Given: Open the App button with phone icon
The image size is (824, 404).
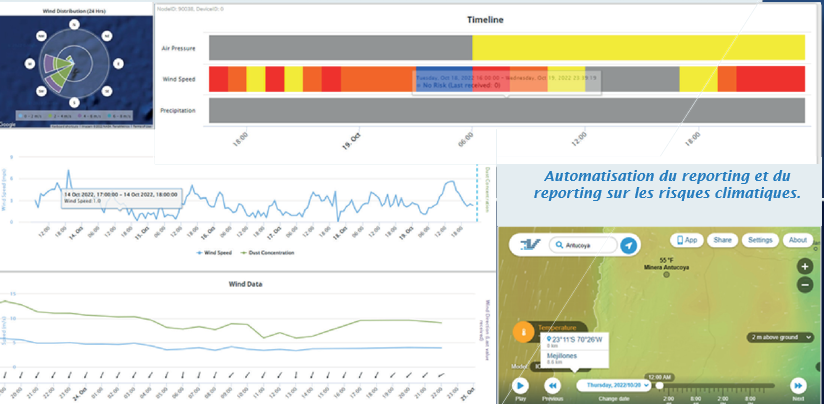Looking at the screenshot, I should [x=688, y=240].
